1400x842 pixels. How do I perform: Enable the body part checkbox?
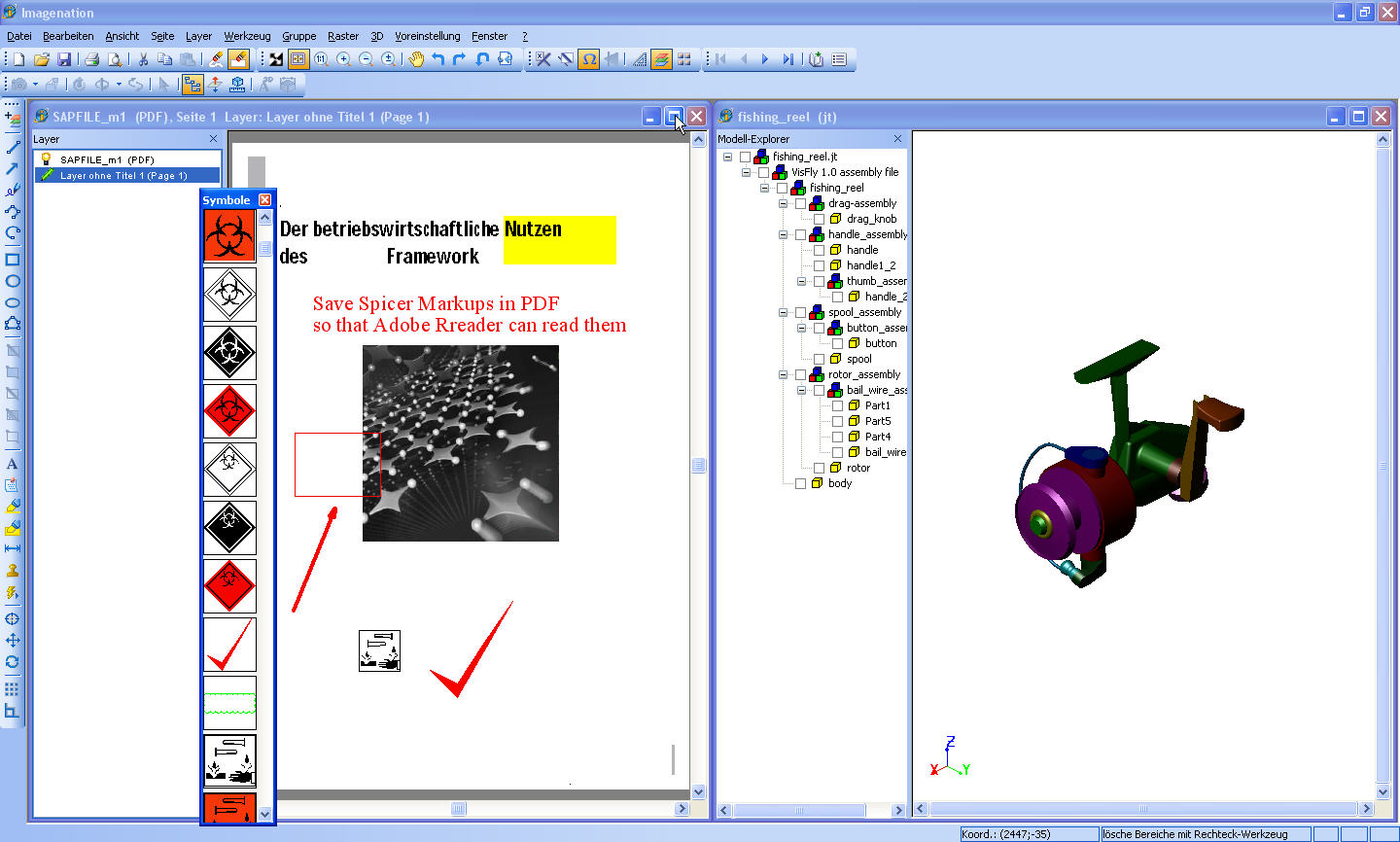click(800, 483)
